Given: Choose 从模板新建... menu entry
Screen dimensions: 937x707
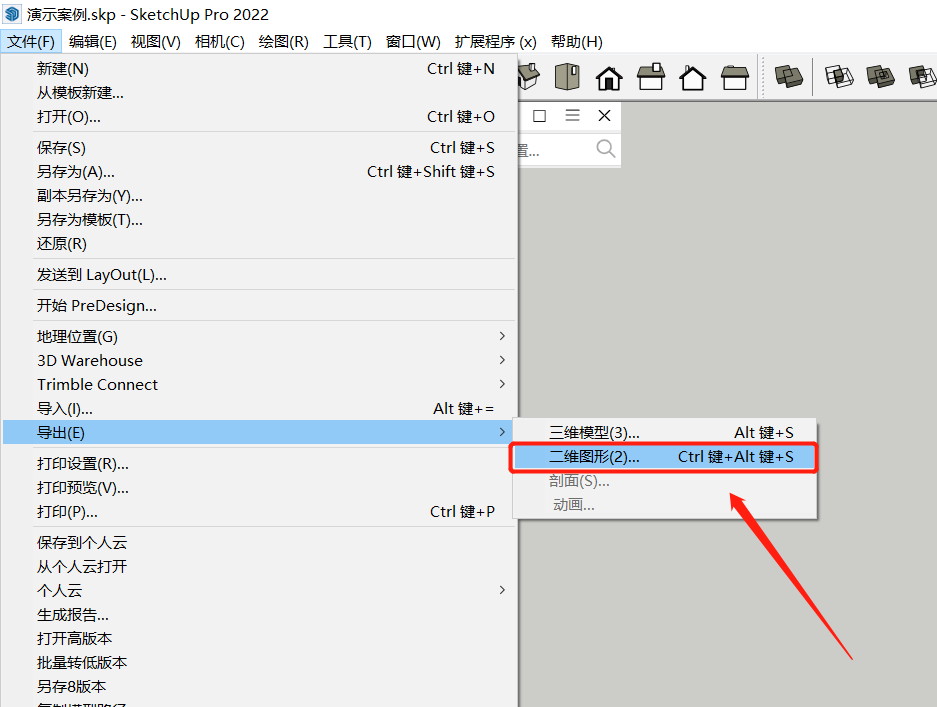Looking at the screenshot, I should 259,93.
